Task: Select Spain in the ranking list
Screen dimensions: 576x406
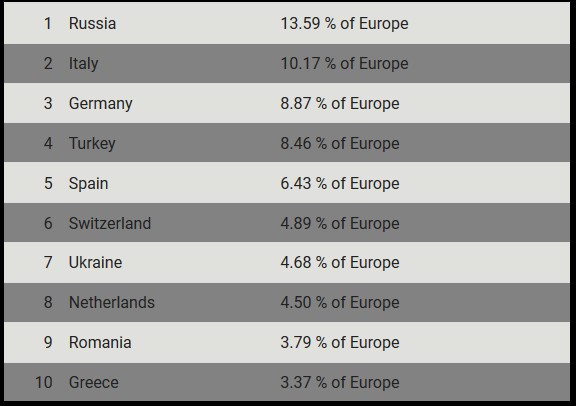Action: click(89, 183)
